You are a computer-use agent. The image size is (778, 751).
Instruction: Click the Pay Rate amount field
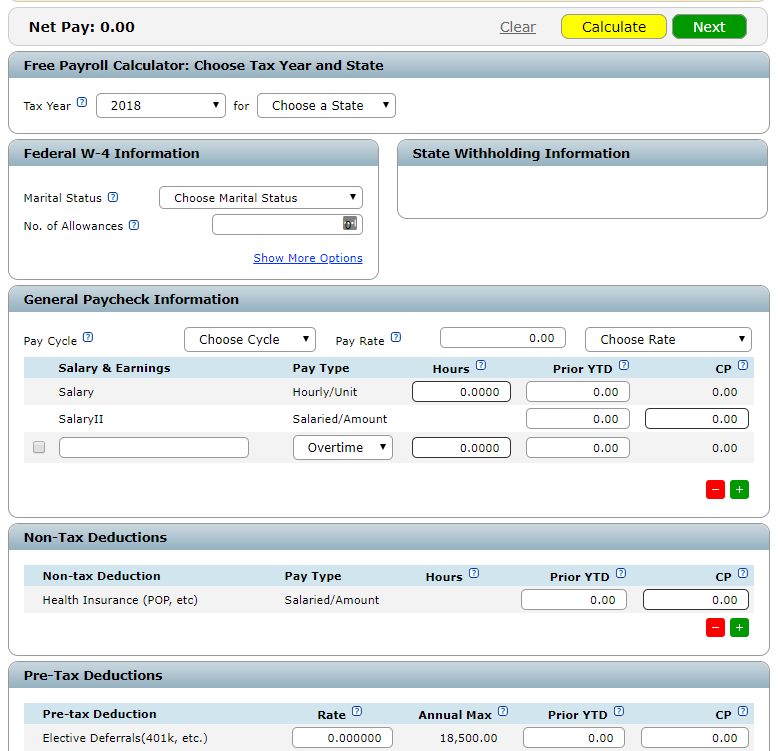(503, 338)
